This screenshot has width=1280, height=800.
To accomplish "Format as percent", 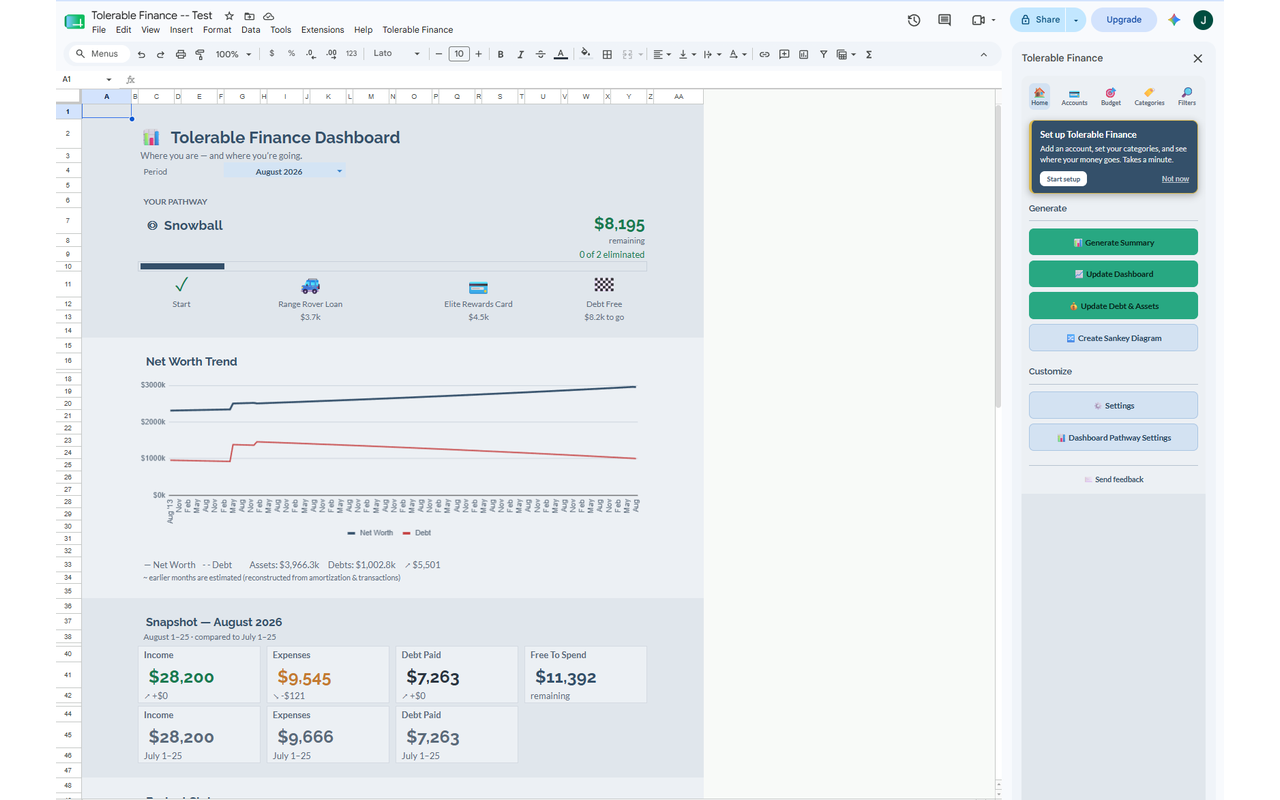I will 291,54.
